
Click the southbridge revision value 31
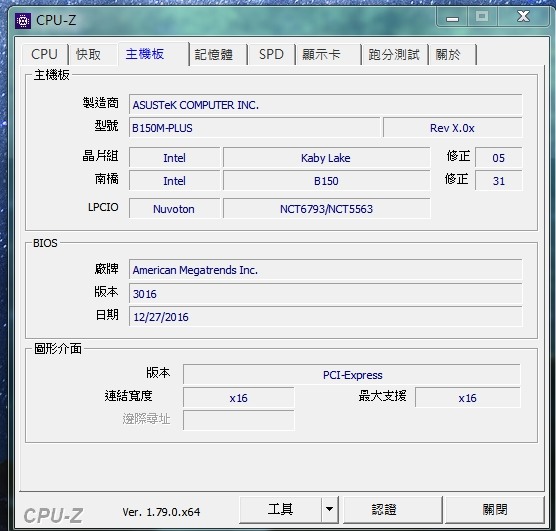coord(499,181)
